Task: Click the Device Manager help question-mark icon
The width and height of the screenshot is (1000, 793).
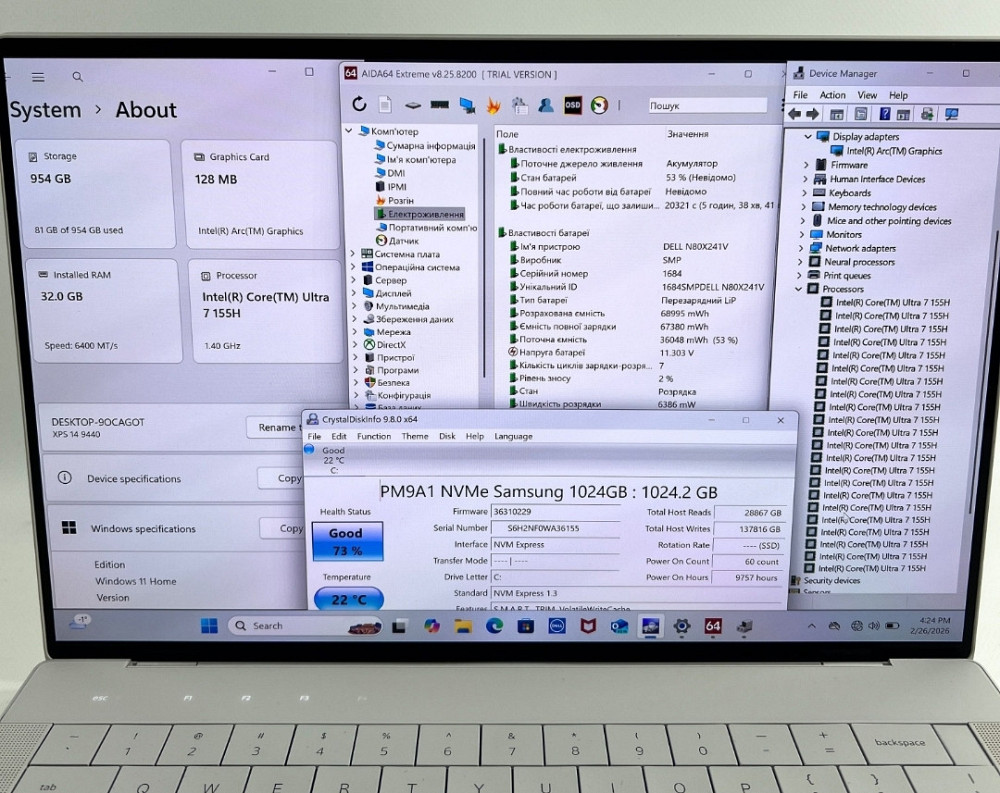Action: (884, 114)
